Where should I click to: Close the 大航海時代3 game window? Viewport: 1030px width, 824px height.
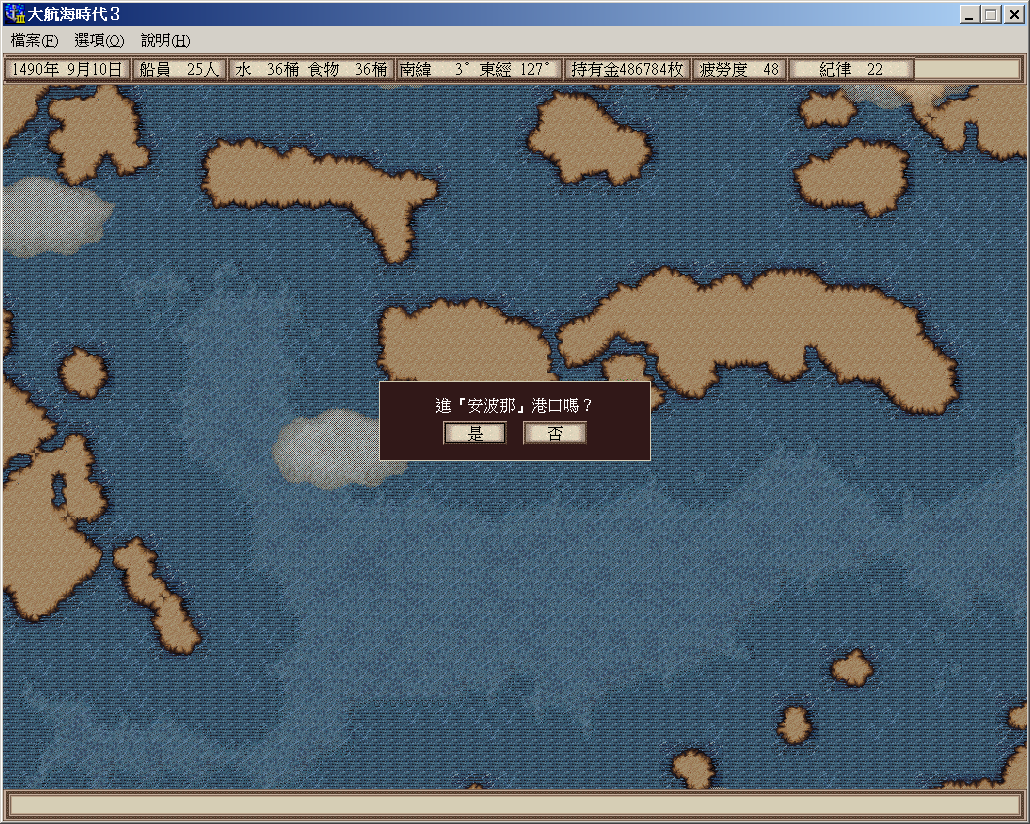point(1012,14)
